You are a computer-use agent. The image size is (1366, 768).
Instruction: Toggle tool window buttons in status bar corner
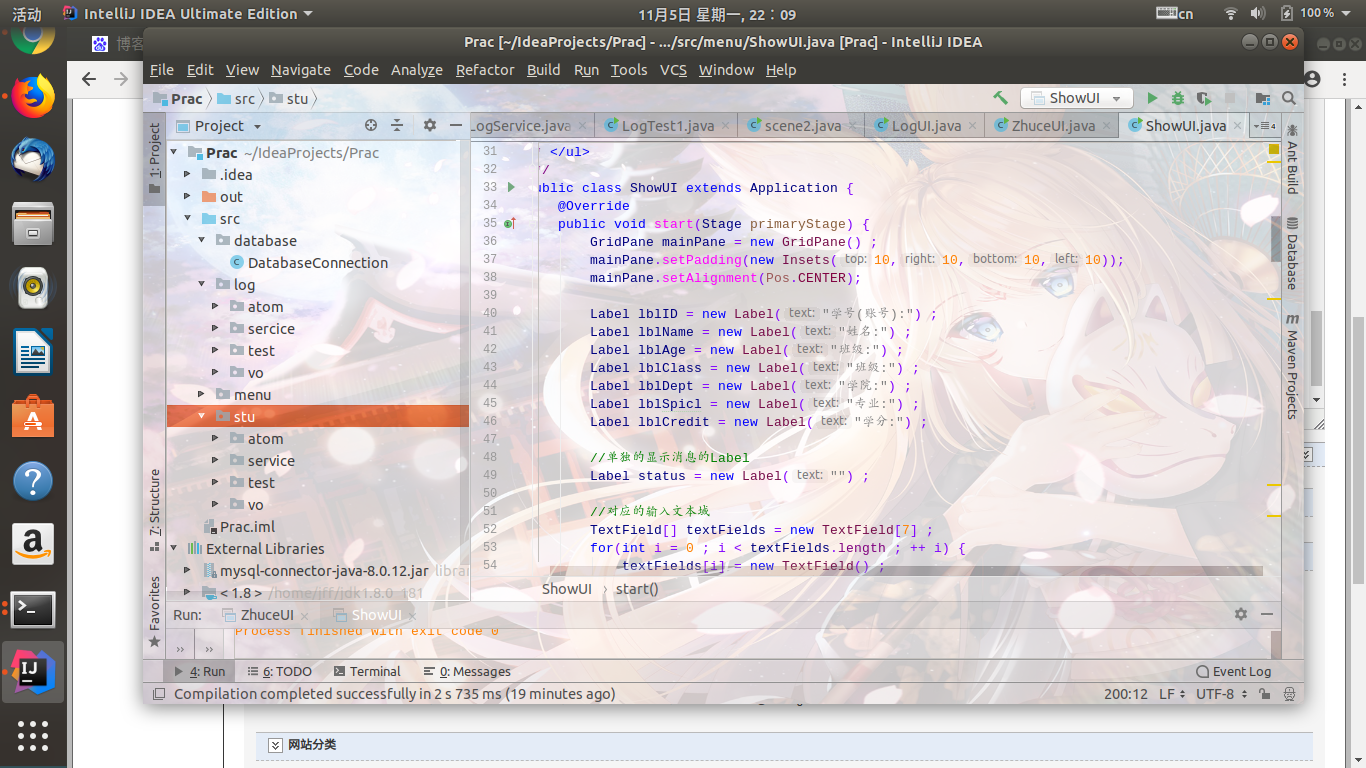click(159, 694)
